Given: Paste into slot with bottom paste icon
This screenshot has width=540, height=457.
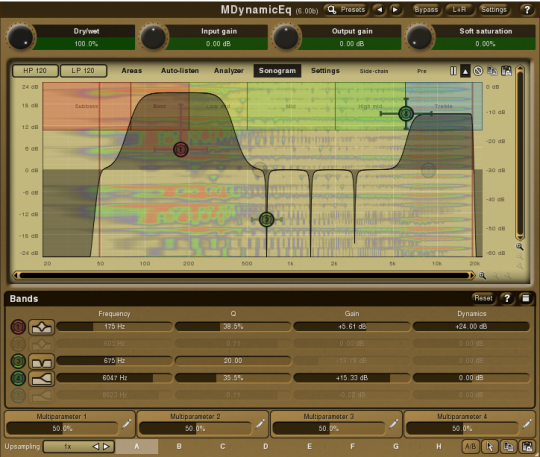Looking at the screenshot, I should coord(527,447).
